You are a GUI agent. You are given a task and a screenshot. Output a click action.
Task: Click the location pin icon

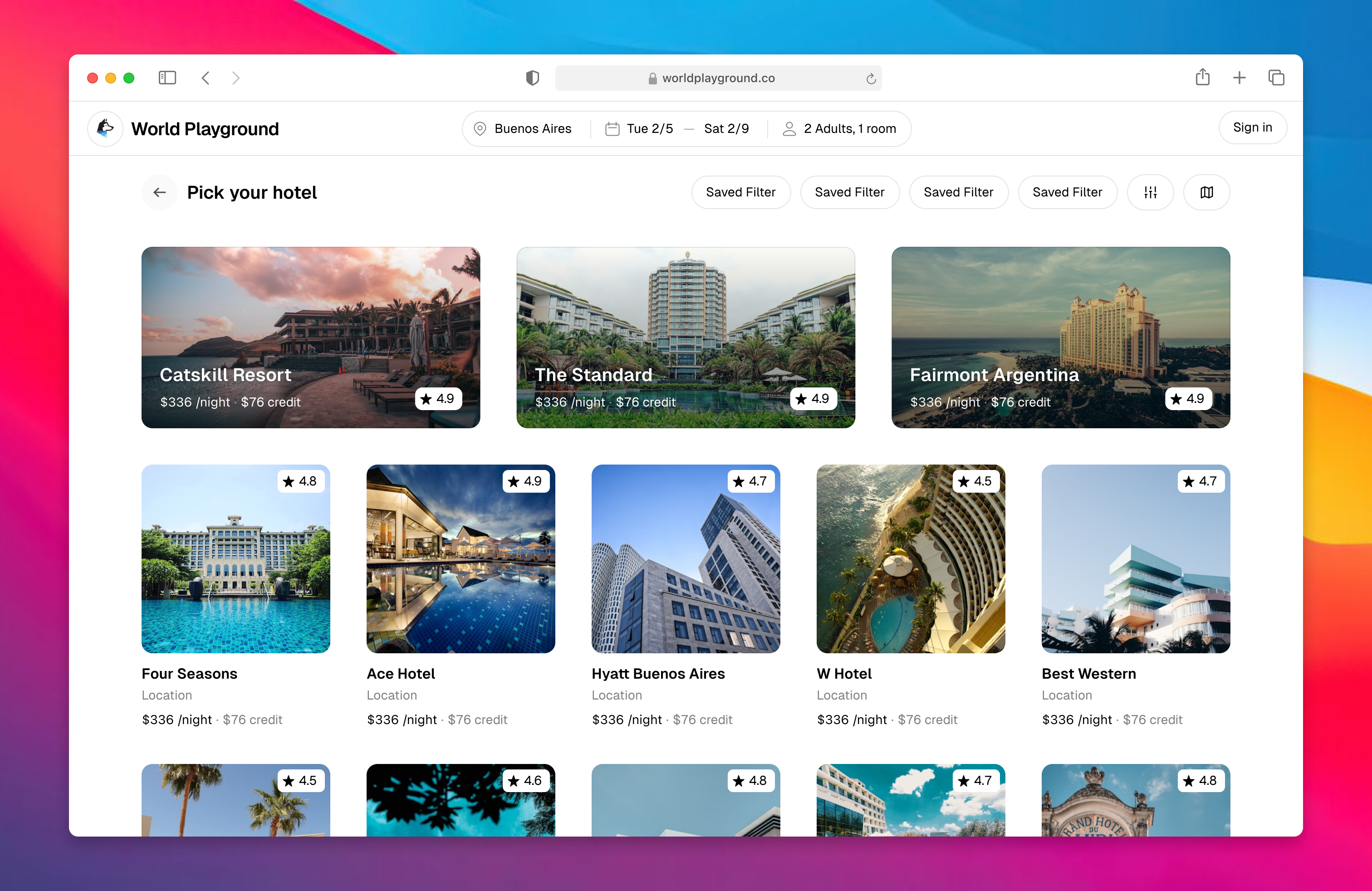pos(480,128)
